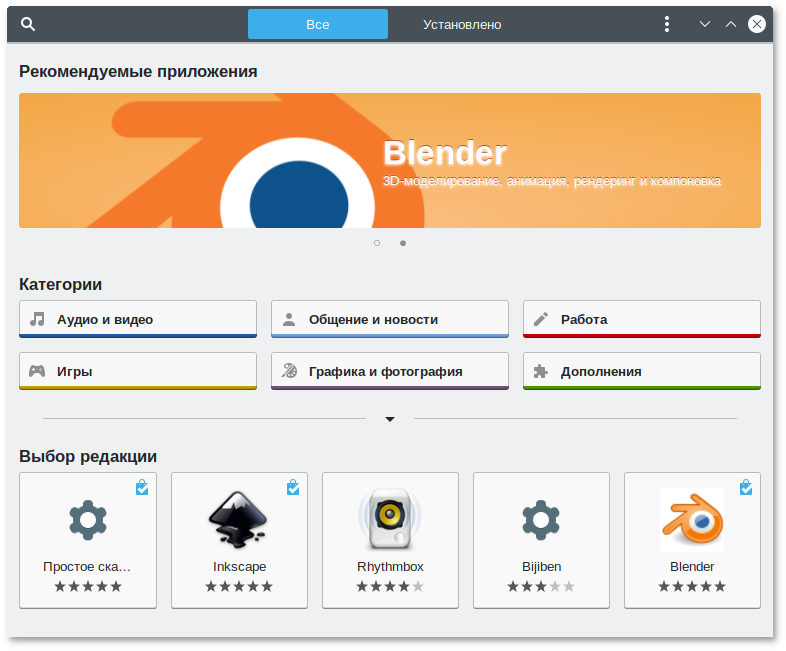This screenshot has width=786, height=651.
Task: Click the Bijiben app name
Action: [x=541, y=567]
